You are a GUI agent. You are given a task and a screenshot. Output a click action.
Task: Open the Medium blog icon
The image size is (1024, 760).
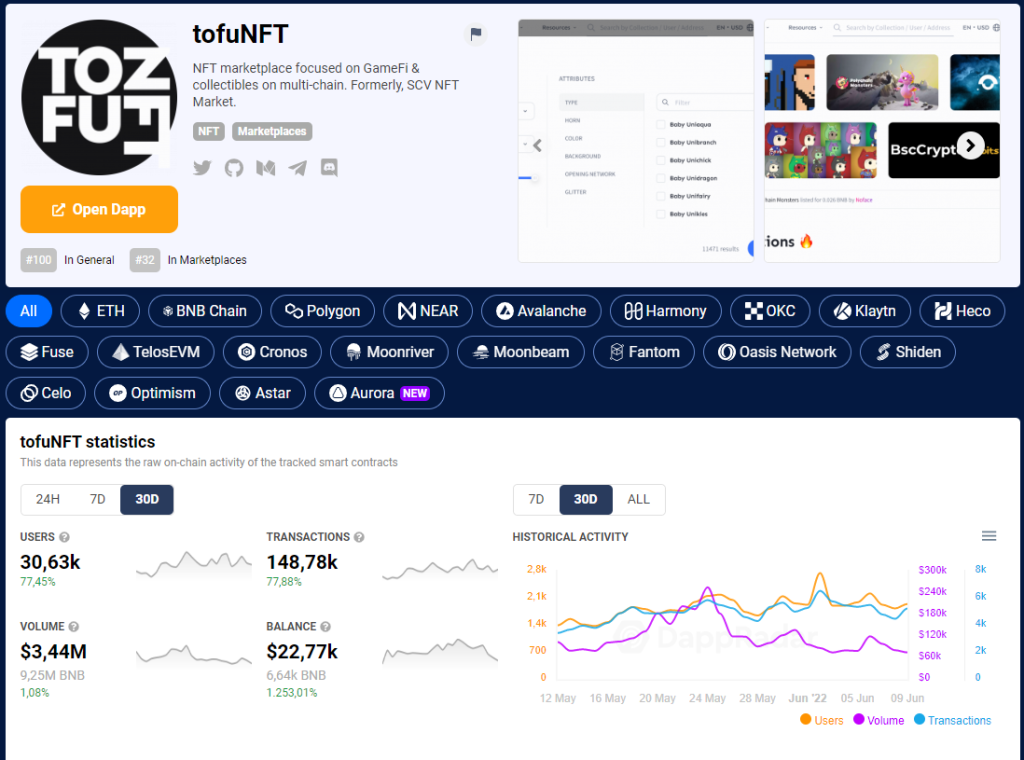pyautogui.click(x=265, y=168)
